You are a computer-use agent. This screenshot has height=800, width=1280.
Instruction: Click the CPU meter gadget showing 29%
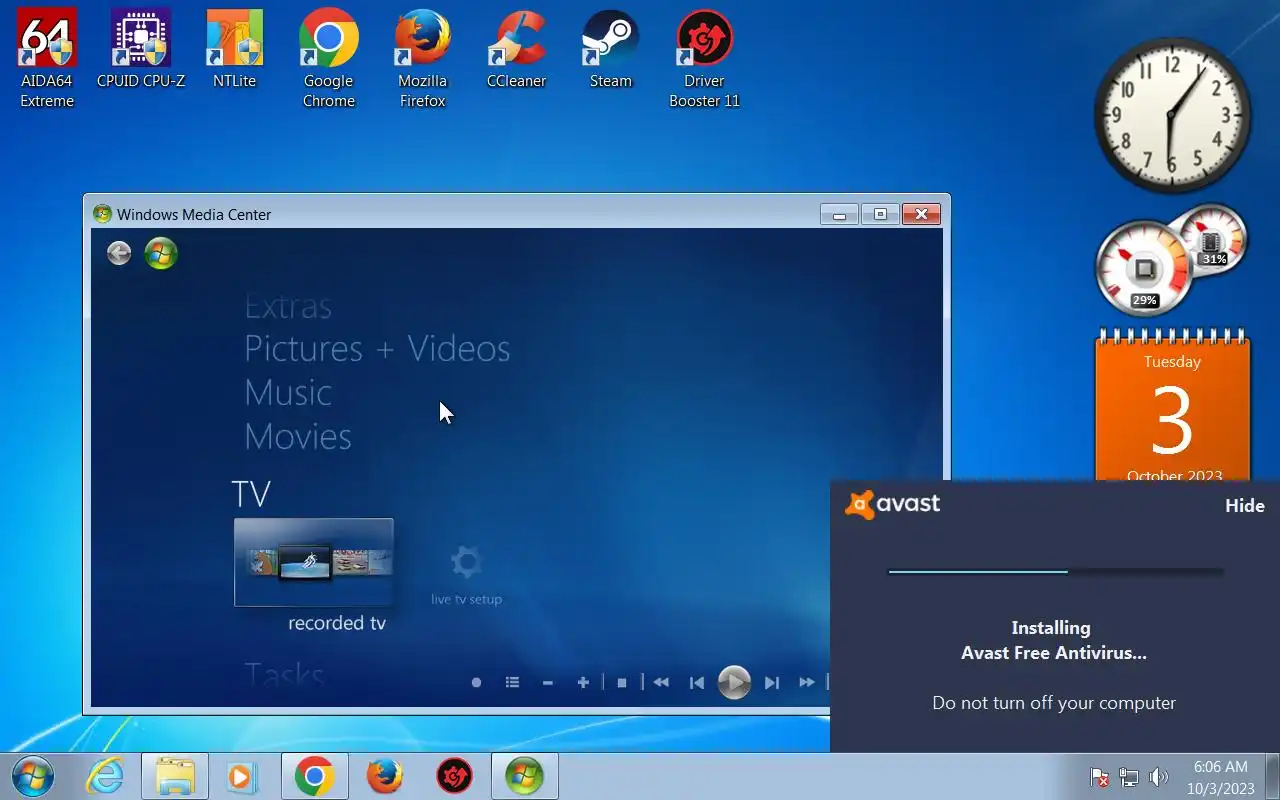(x=1144, y=269)
